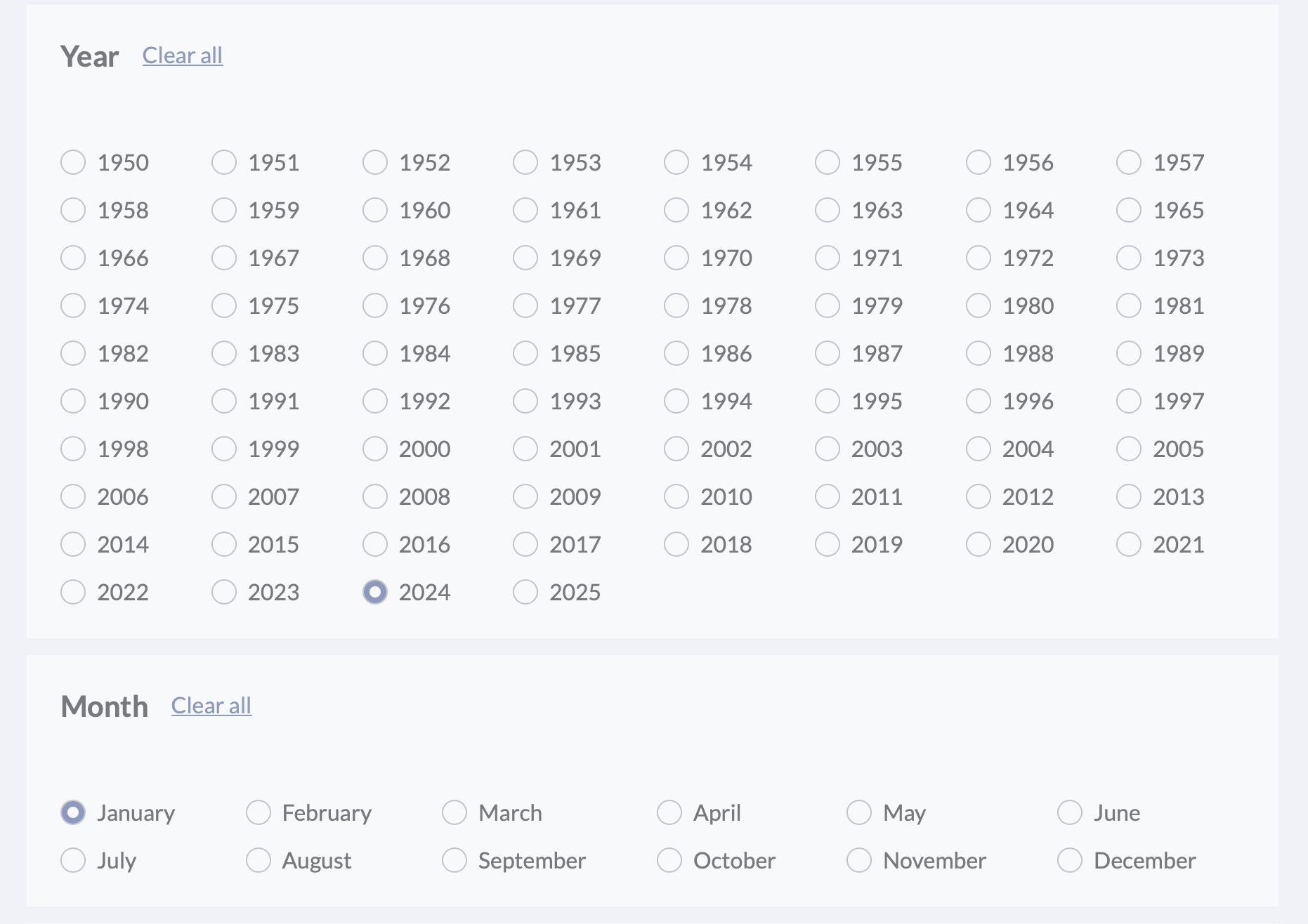Pick September as the month
The height and width of the screenshot is (924, 1308).
(x=454, y=860)
